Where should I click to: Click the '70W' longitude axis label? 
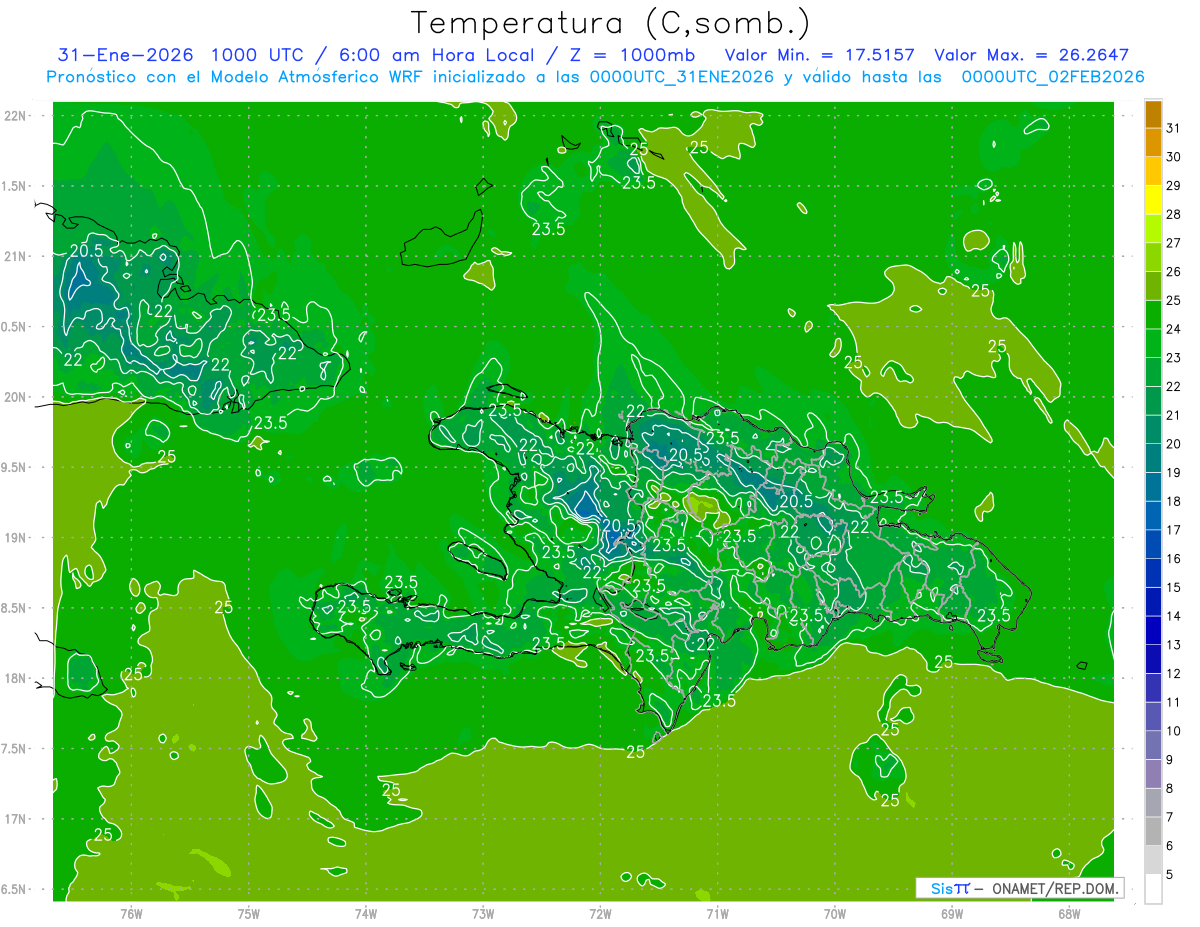click(835, 913)
